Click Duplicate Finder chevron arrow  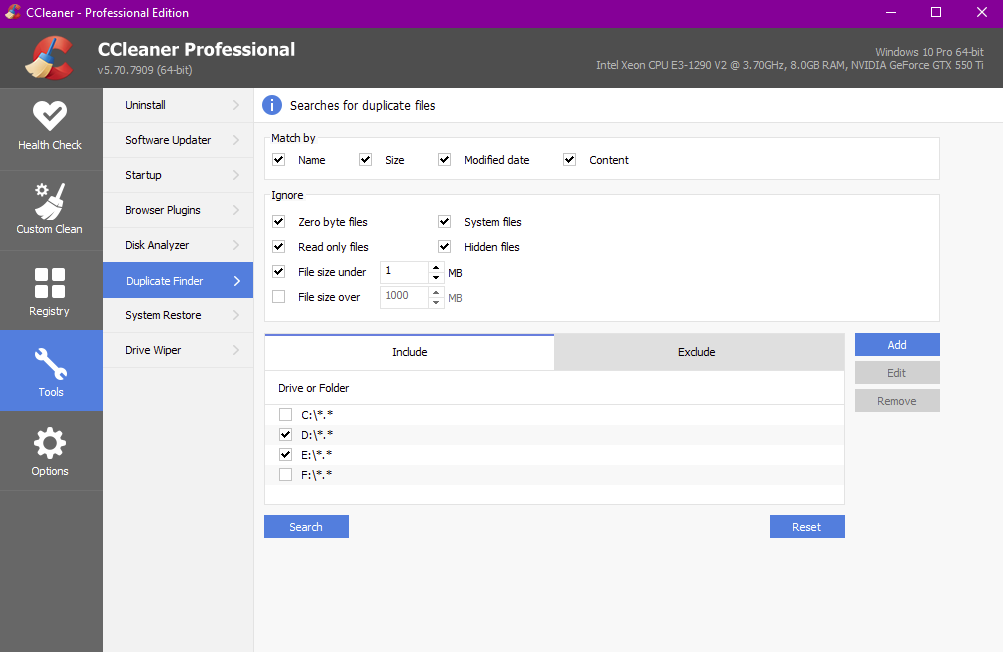pos(237,281)
